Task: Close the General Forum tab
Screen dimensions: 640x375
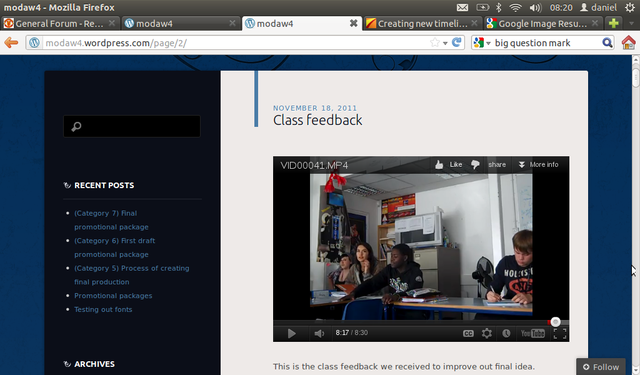Action: [111, 23]
